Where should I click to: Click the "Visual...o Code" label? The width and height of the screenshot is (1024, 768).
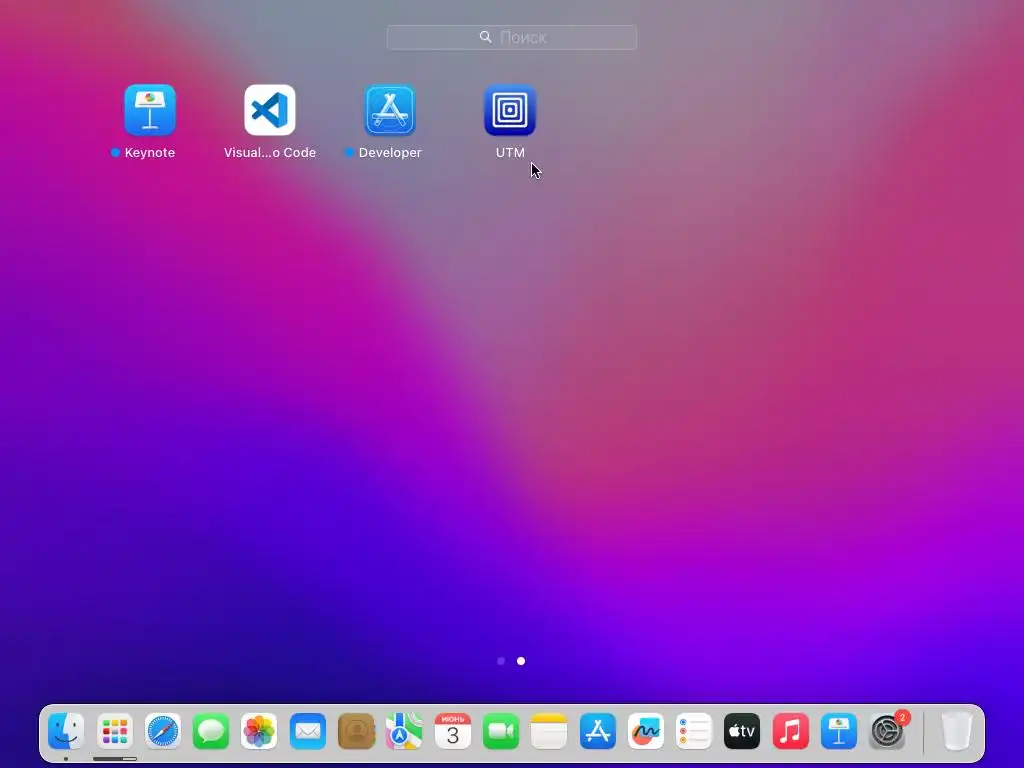(x=270, y=152)
